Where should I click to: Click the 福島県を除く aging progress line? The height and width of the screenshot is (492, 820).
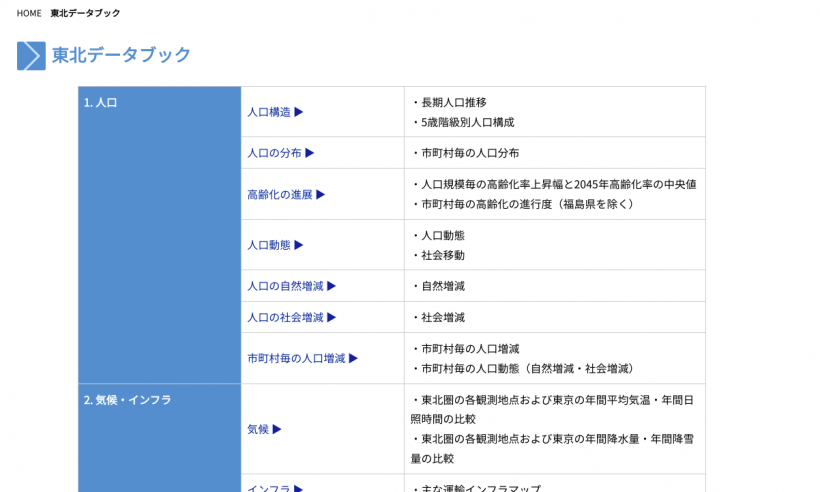point(525,204)
